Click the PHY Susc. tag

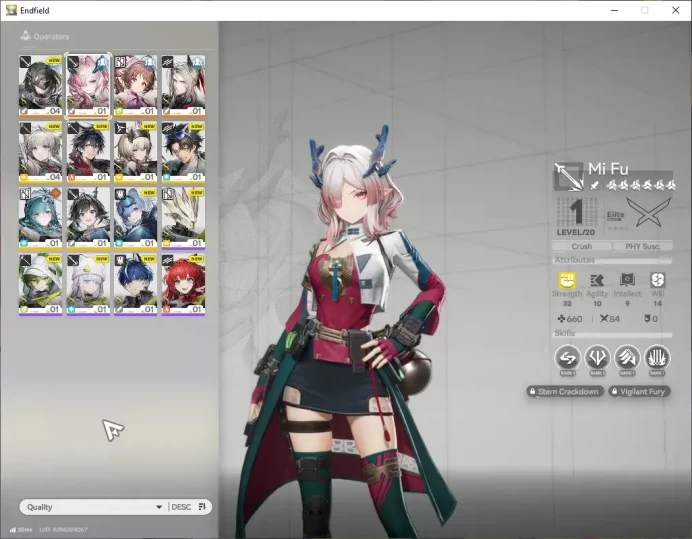pyautogui.click(x=643, y=246)
